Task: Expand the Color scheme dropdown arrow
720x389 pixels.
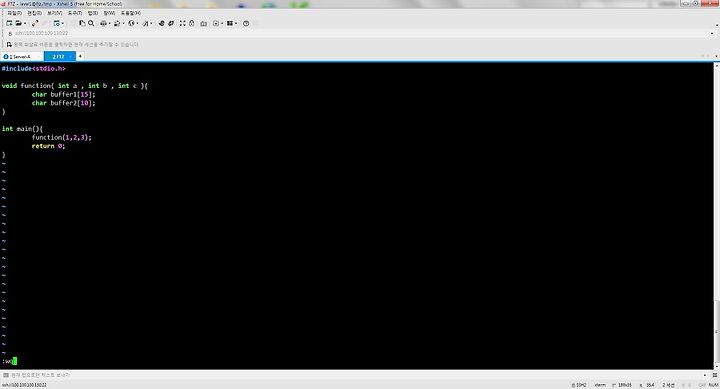Action: (x=124, y=23)
